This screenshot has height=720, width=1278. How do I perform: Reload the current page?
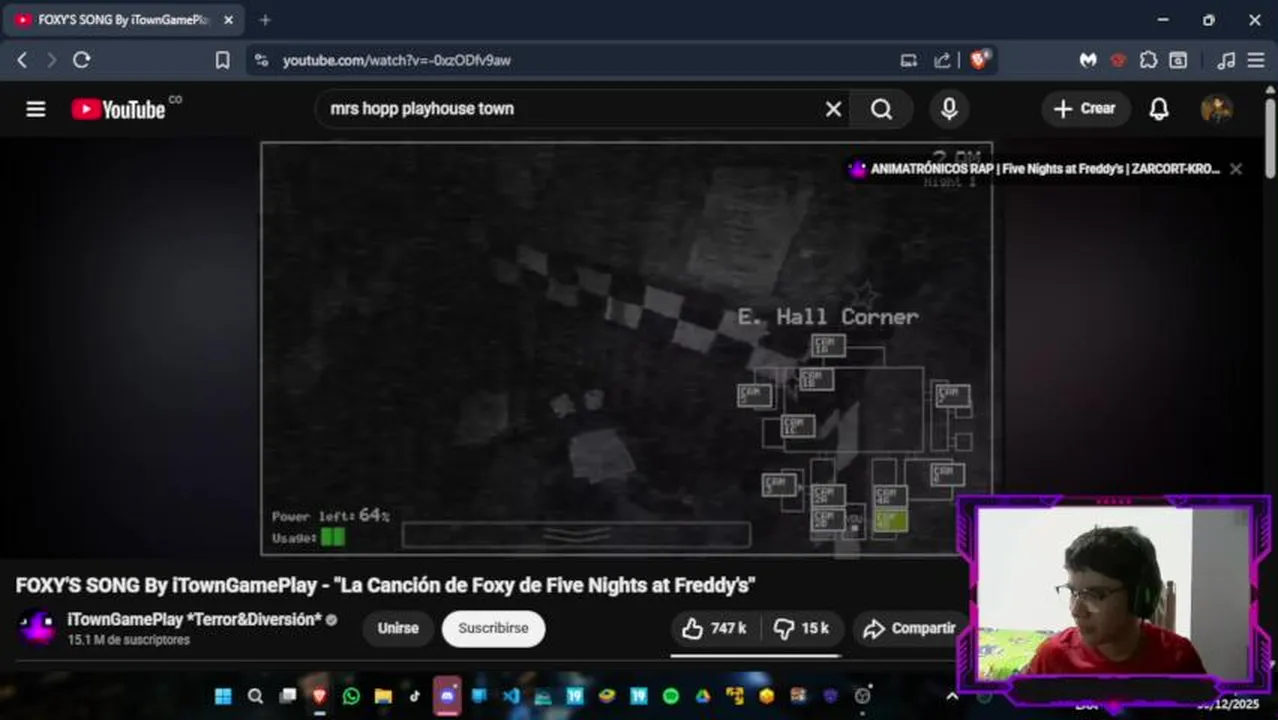click(x=82, y=60)
